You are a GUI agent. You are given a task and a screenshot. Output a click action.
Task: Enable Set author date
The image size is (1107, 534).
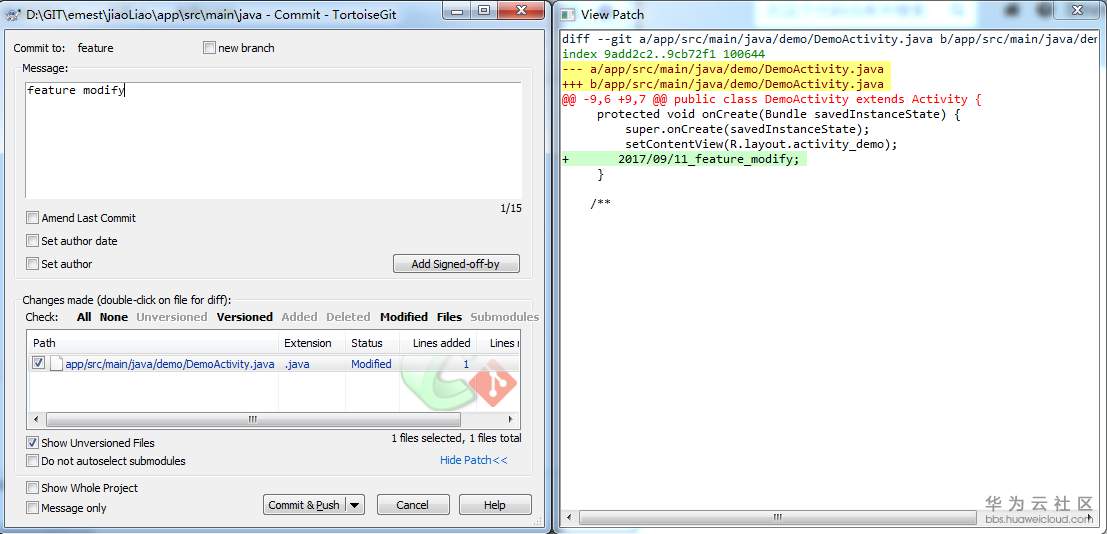32,241
